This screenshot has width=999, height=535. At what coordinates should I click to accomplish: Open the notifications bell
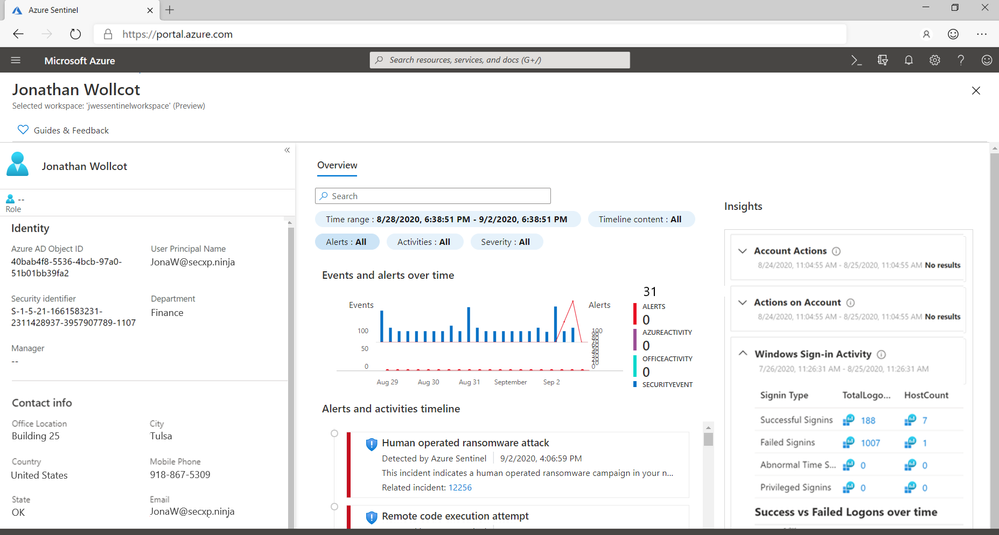pyautogui.click(x=909, y=61)
